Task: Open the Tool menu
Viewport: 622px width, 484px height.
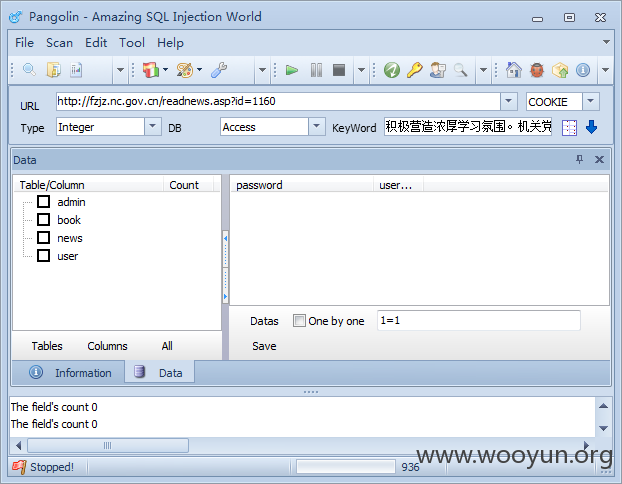Action: (132, 43)
